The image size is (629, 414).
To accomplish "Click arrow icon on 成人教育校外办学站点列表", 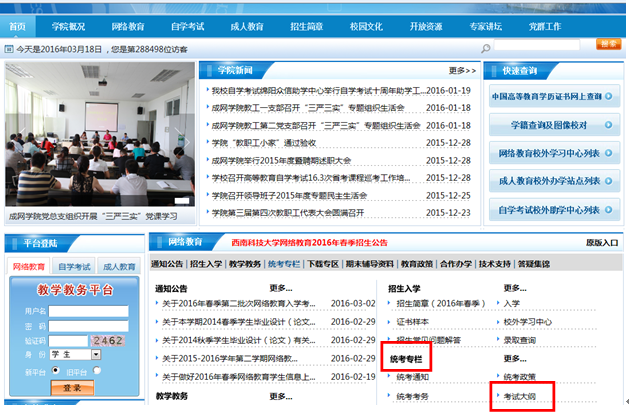I will pyautogui.click(x=608, y=182).
